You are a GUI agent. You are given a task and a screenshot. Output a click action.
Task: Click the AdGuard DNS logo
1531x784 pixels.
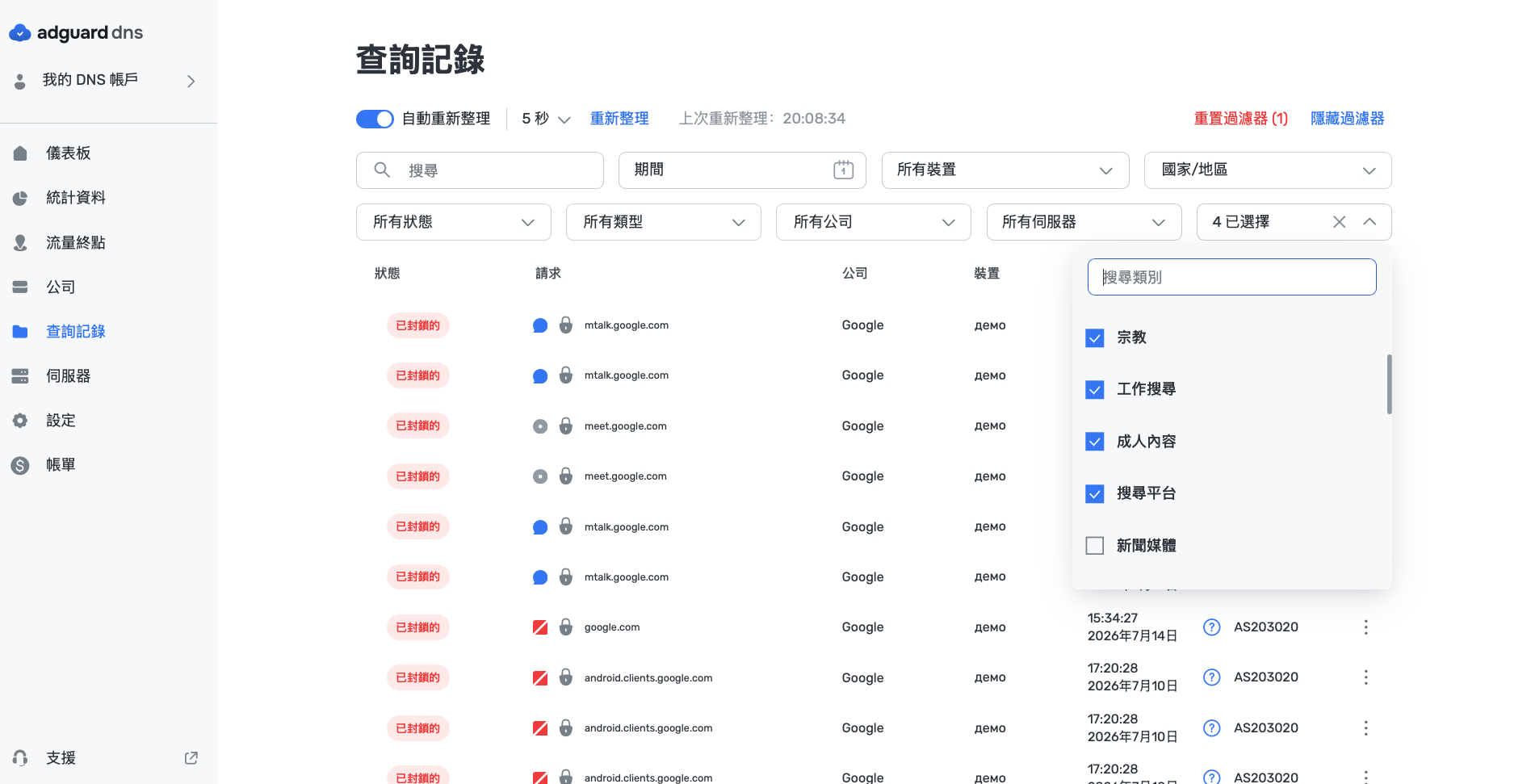[76, 33]
